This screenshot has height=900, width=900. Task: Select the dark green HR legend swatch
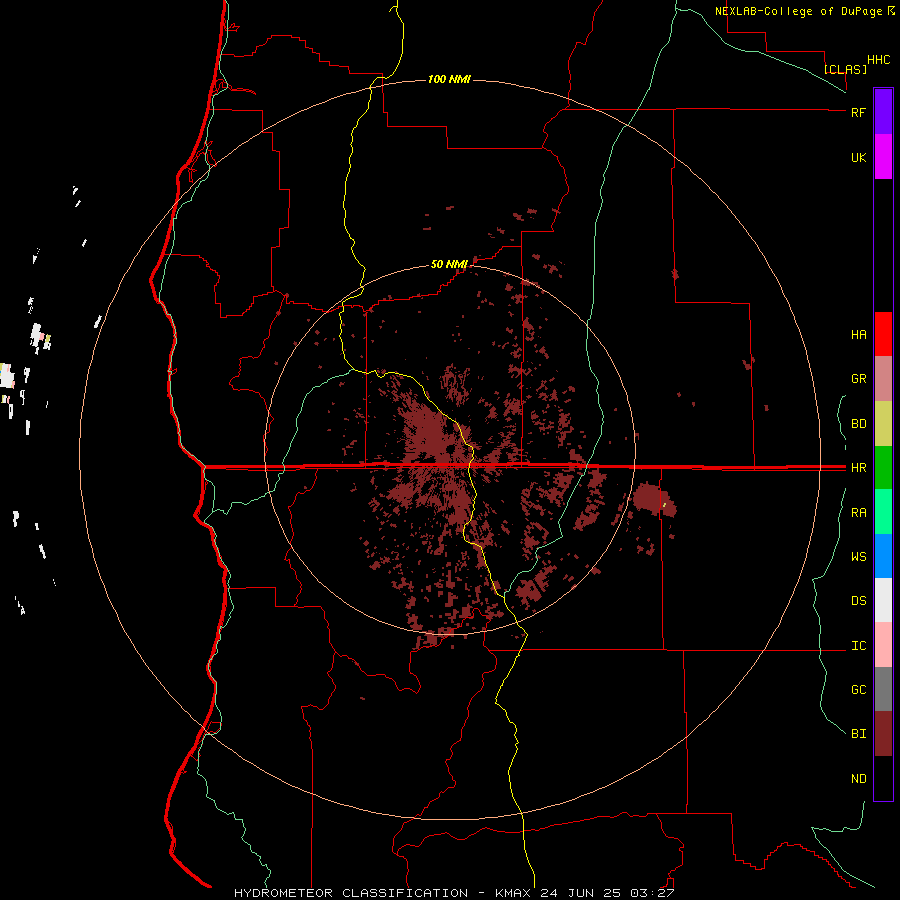(x=883, y=467)
